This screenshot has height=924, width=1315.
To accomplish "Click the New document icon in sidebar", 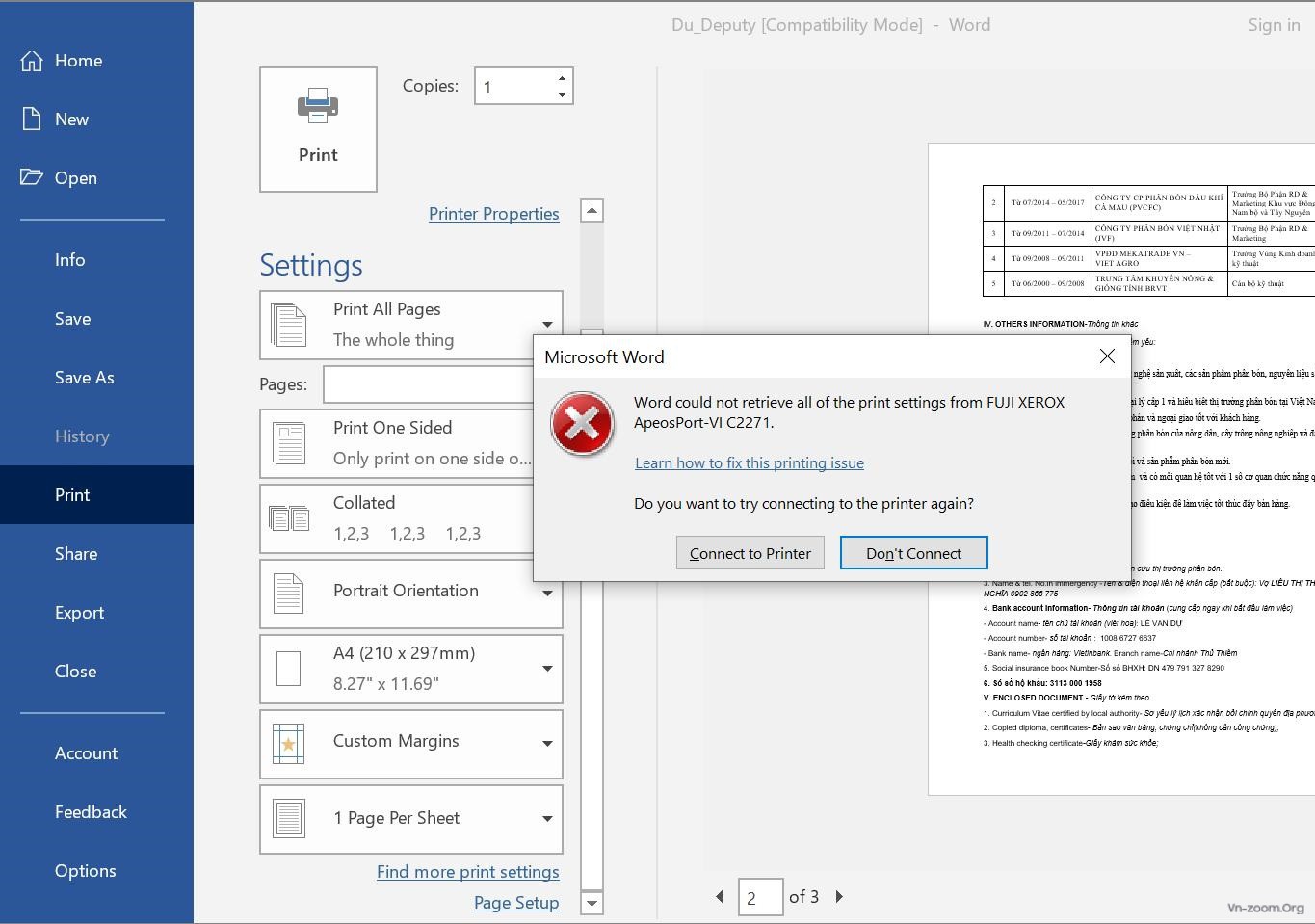I will 32,119.
